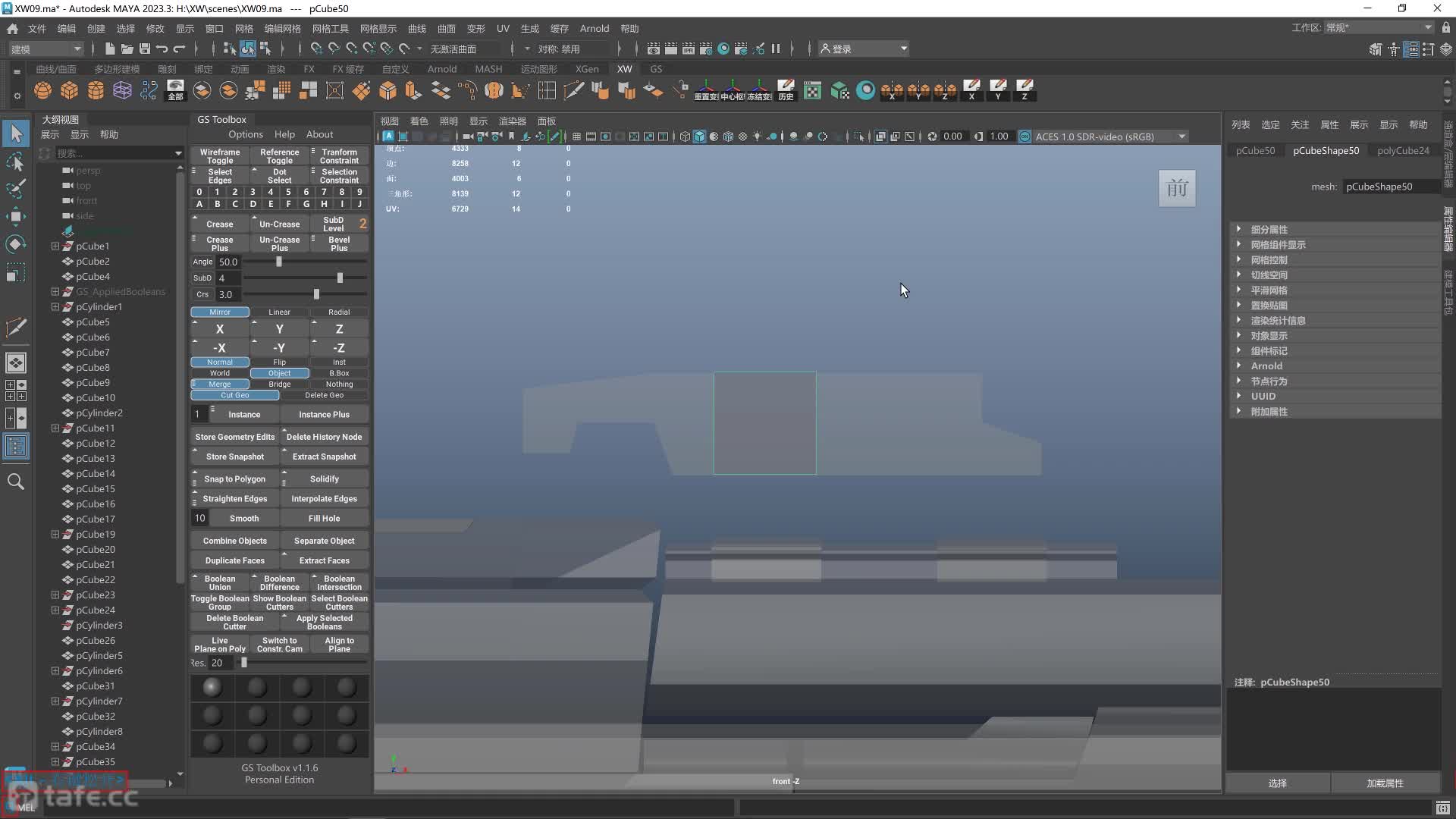Screen dimensions: 1456x819
Task: Toggle the Cut Geo option
Action: (235, 395)
